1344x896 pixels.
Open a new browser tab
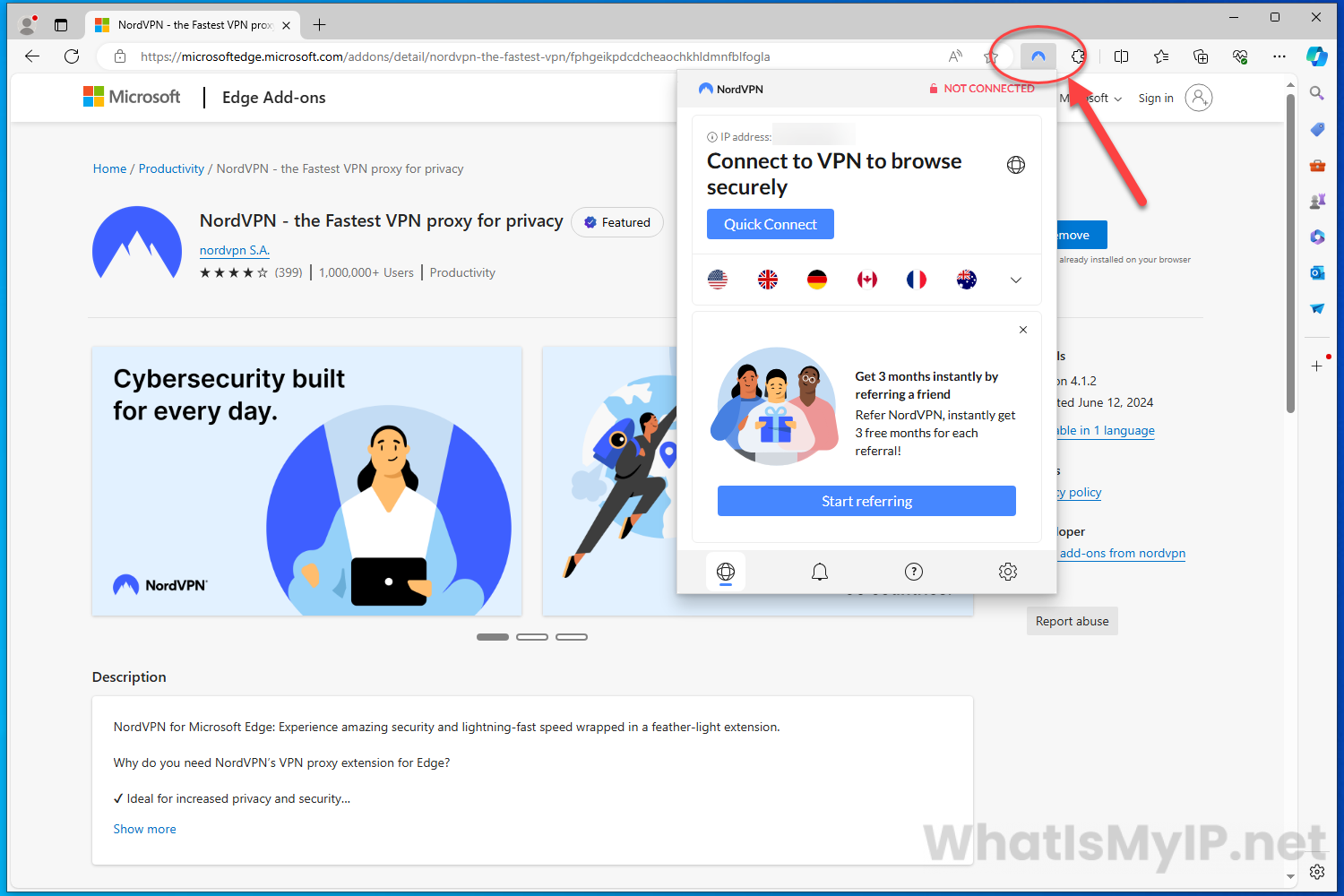click(319, 25)
